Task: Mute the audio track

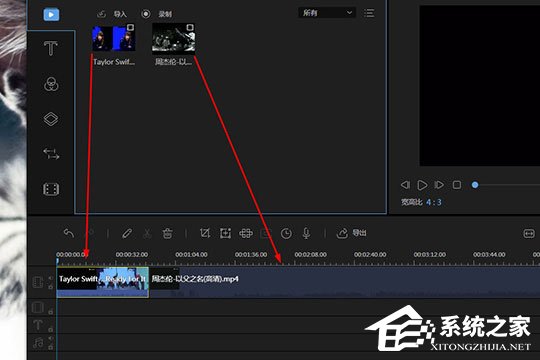Action: pos(51,338)
